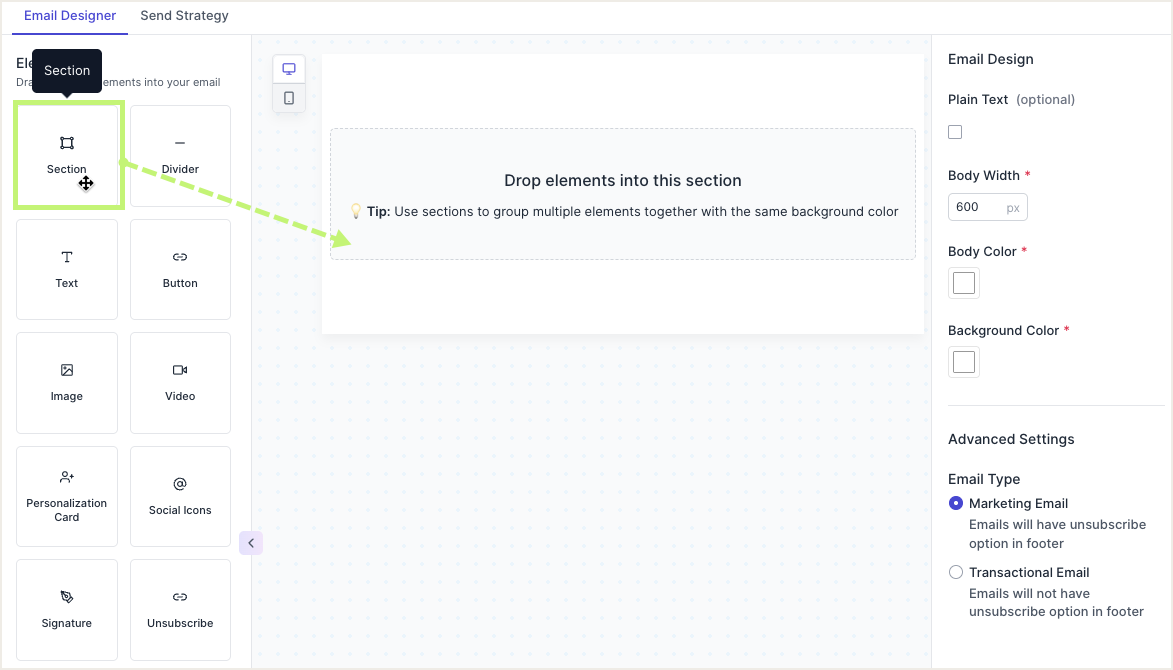Enable the Plain Text checkbox
Viewport: 1173px width, 670px height.
point(955,132)
